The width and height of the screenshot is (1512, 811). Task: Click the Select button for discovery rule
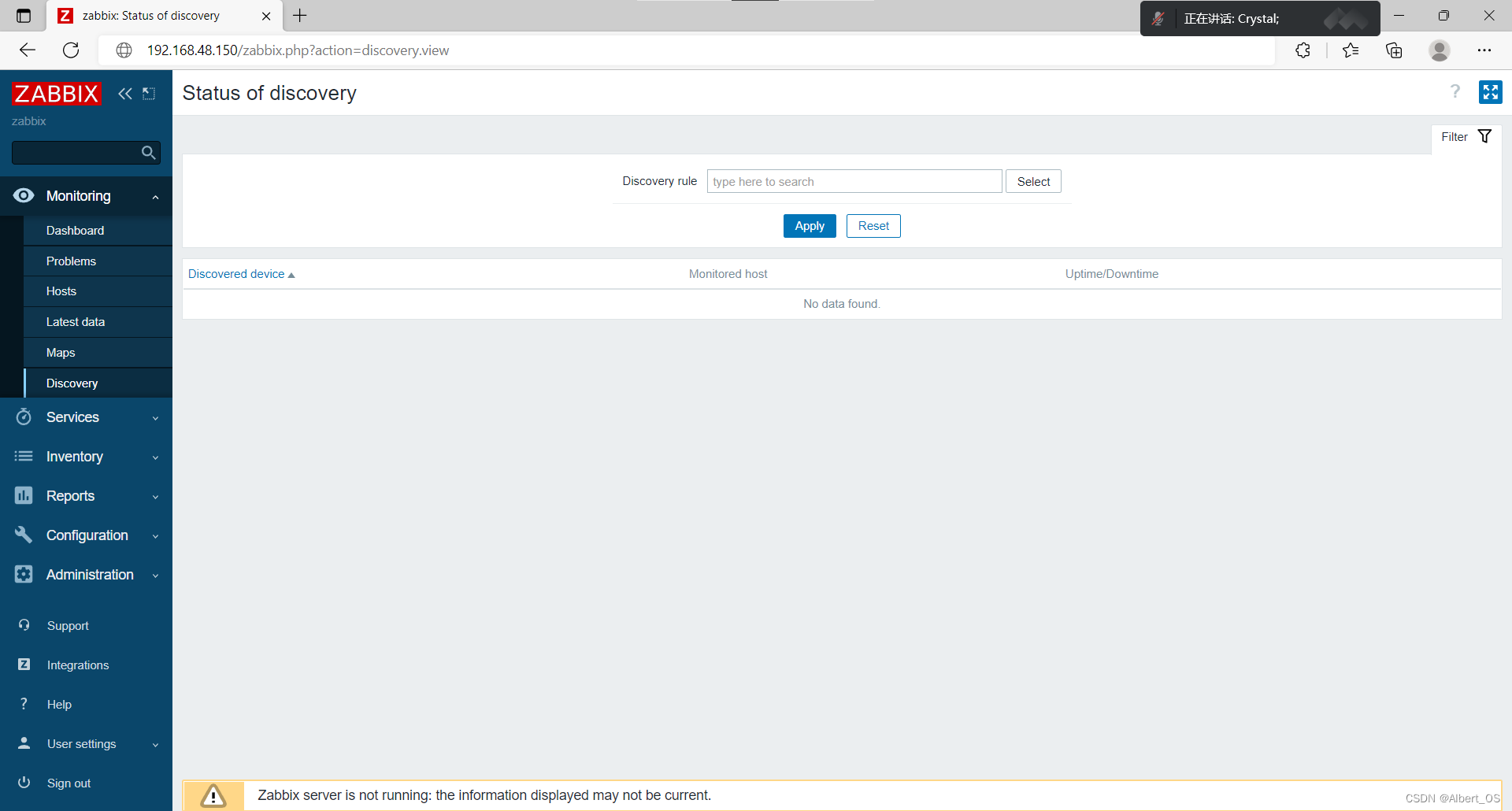click(x=1033, y=182)
